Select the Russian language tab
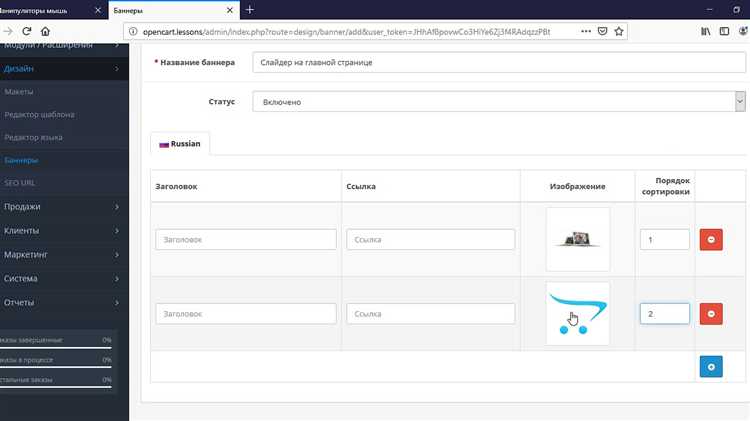Viewport: 750px width, 421px height. [180, 144]
